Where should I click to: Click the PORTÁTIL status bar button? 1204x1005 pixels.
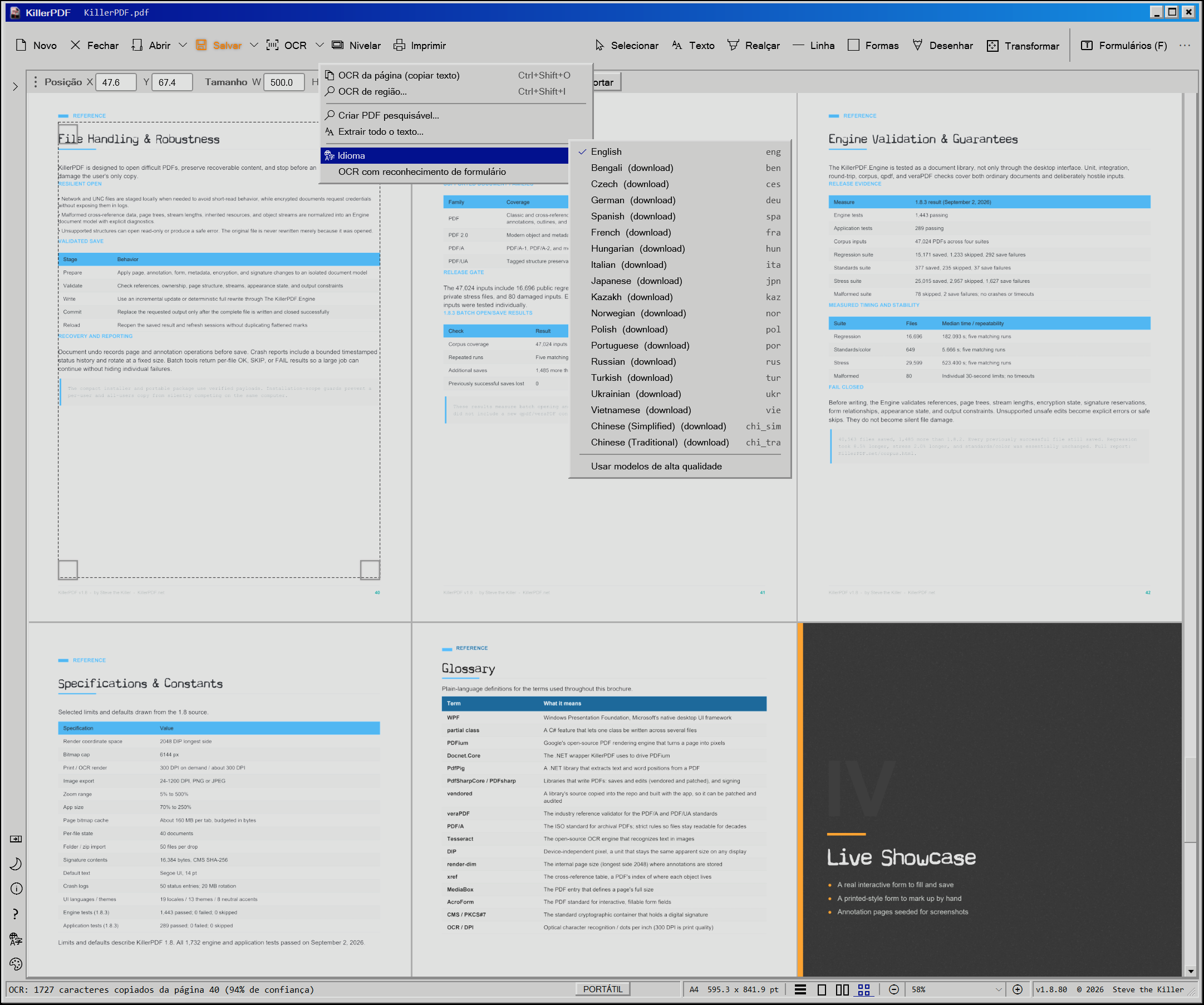603,989
